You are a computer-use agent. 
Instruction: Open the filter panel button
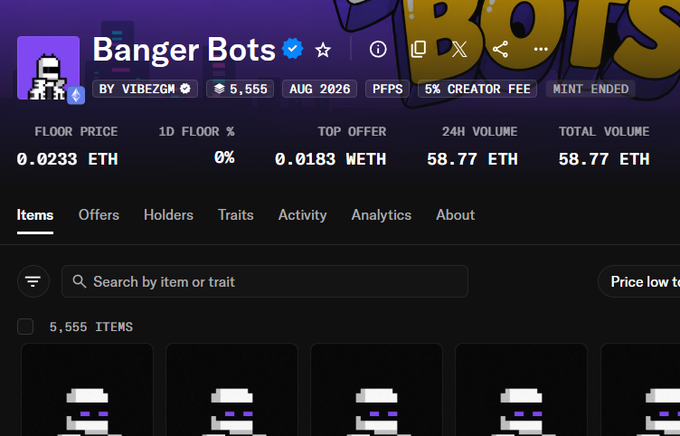33,282
